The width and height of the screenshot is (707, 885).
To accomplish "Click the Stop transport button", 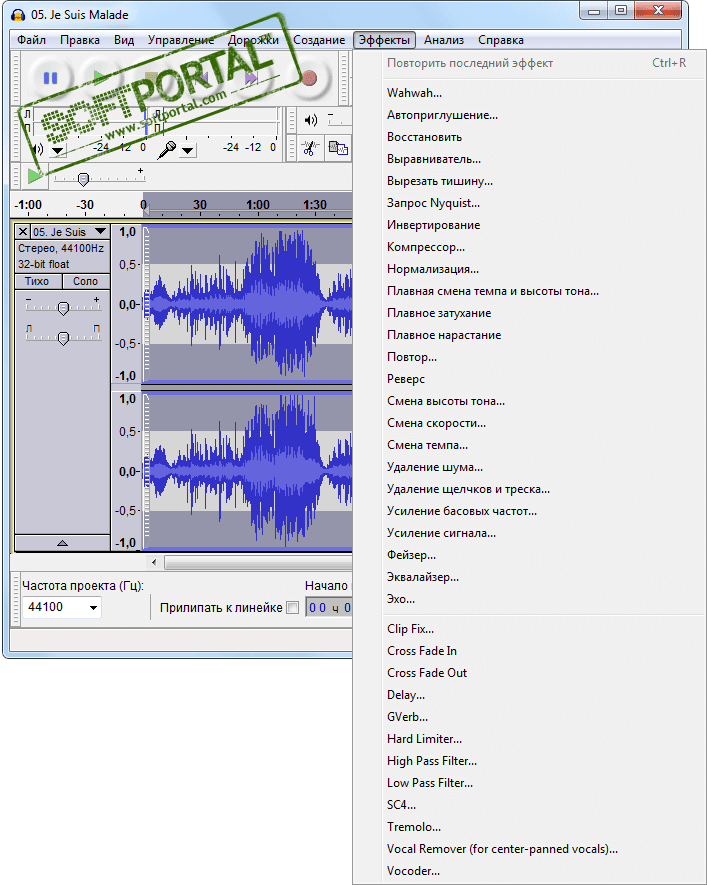I will (x=151, y=77).
